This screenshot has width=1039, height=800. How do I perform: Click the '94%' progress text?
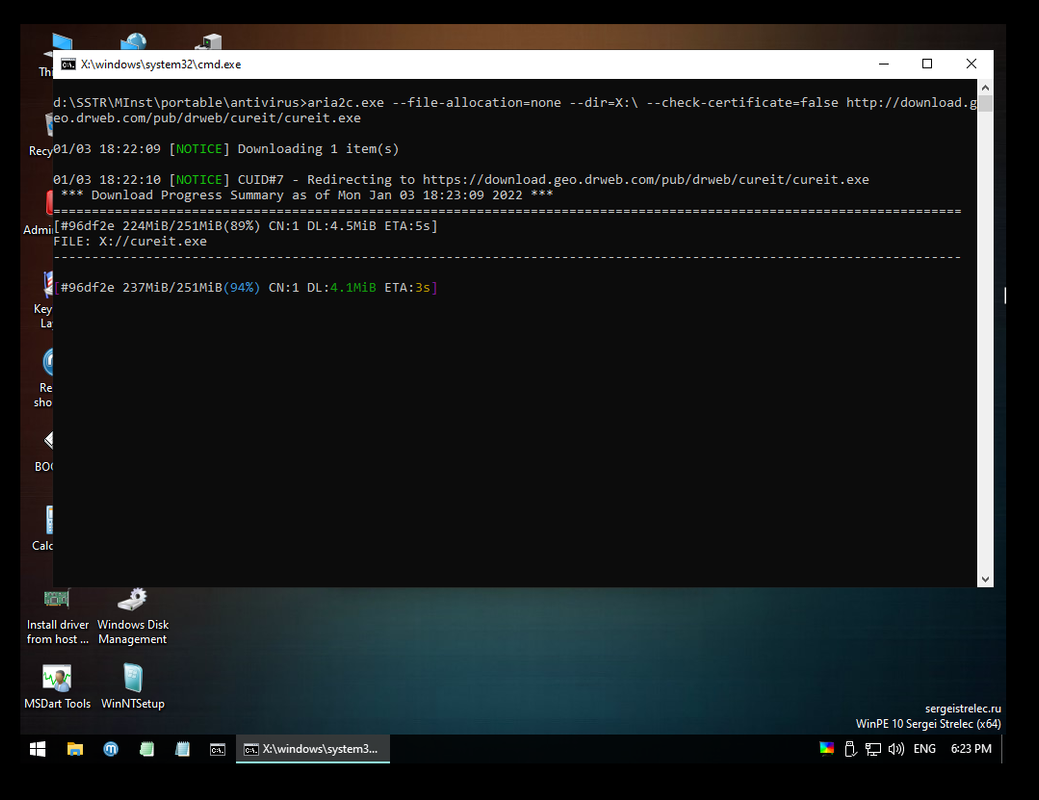(242, 288)
